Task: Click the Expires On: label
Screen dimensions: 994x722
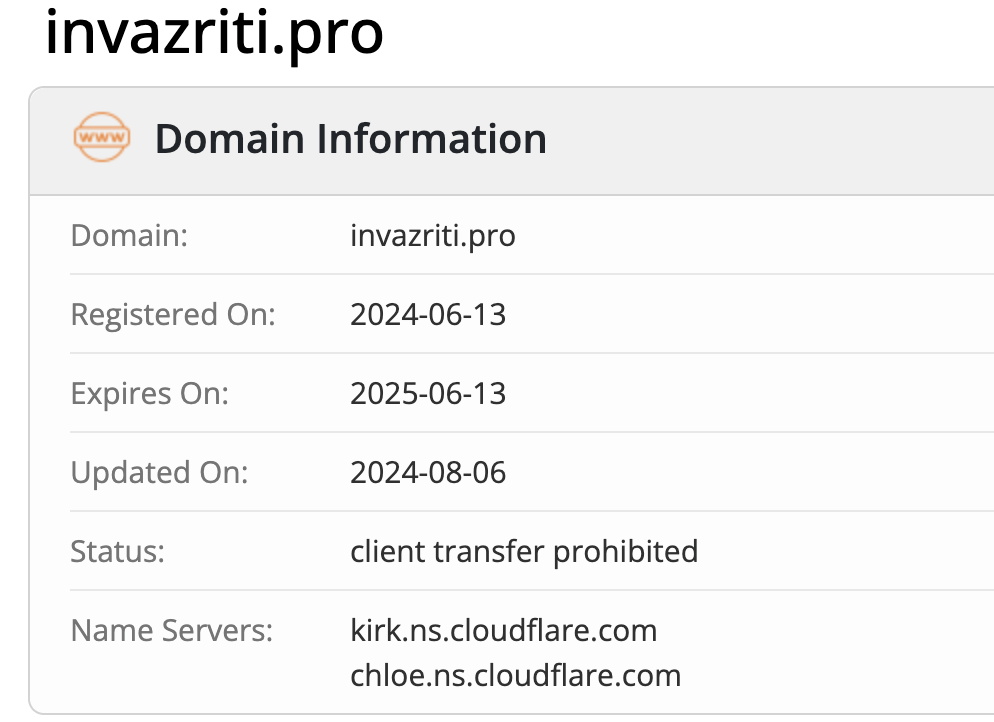Action: tap(150, 394)
